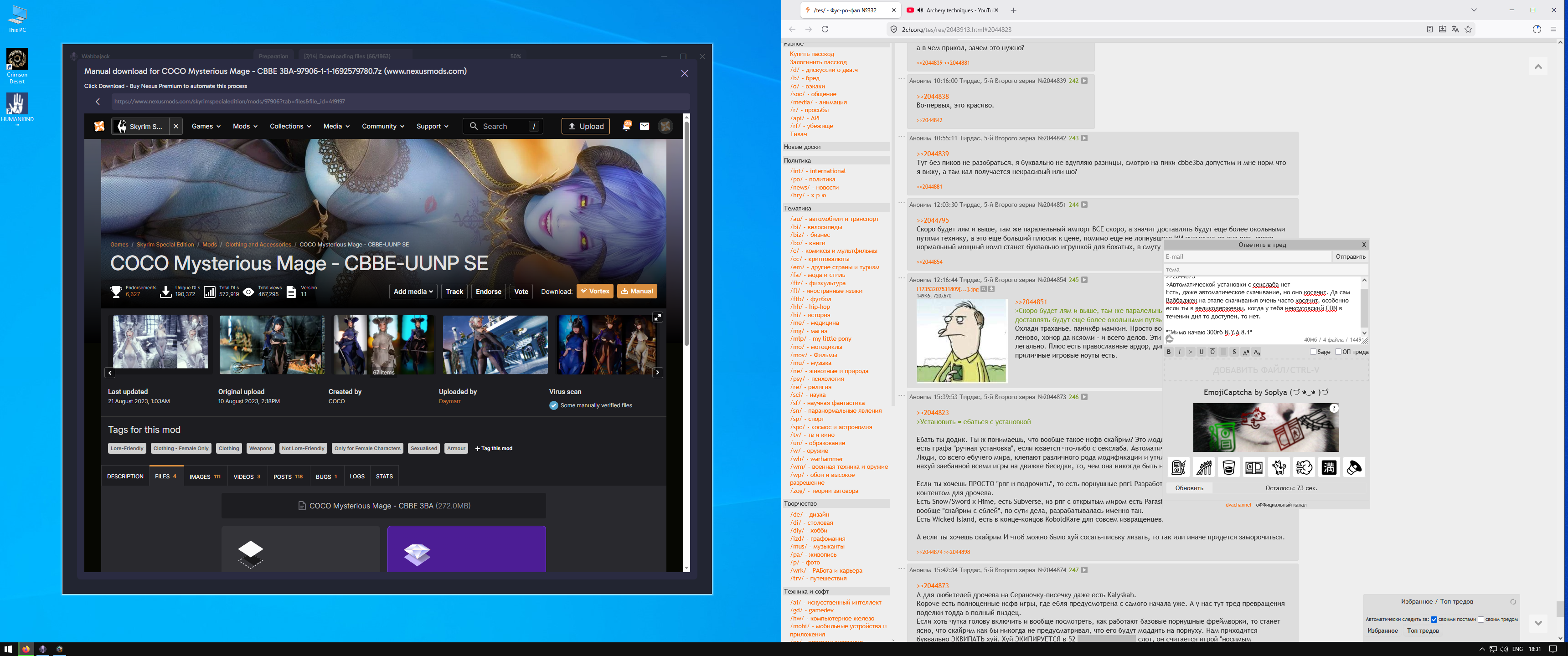
Task: Open the Windows notification center
Action: pos(1553,649)
